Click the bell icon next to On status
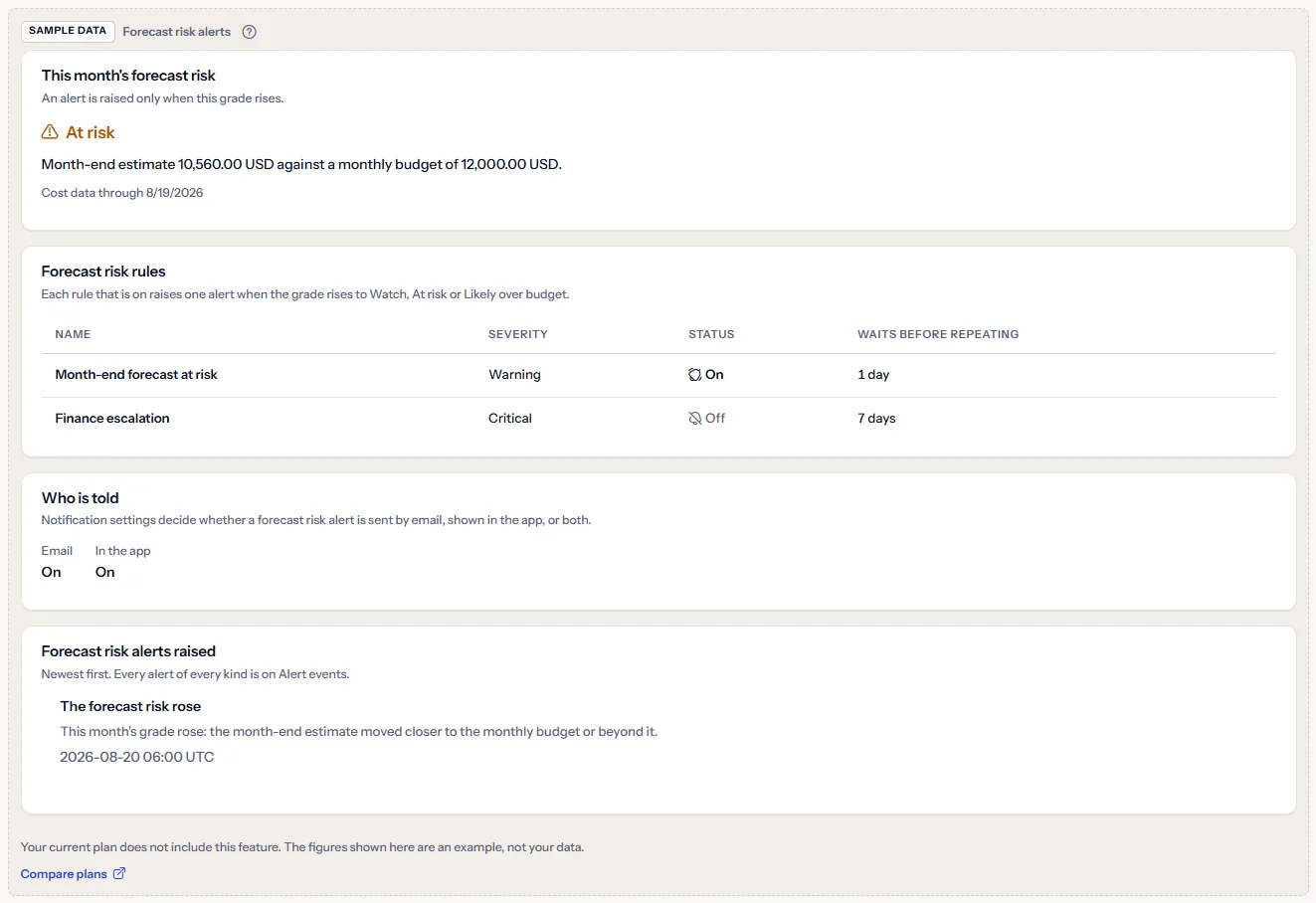 [694, 375]
